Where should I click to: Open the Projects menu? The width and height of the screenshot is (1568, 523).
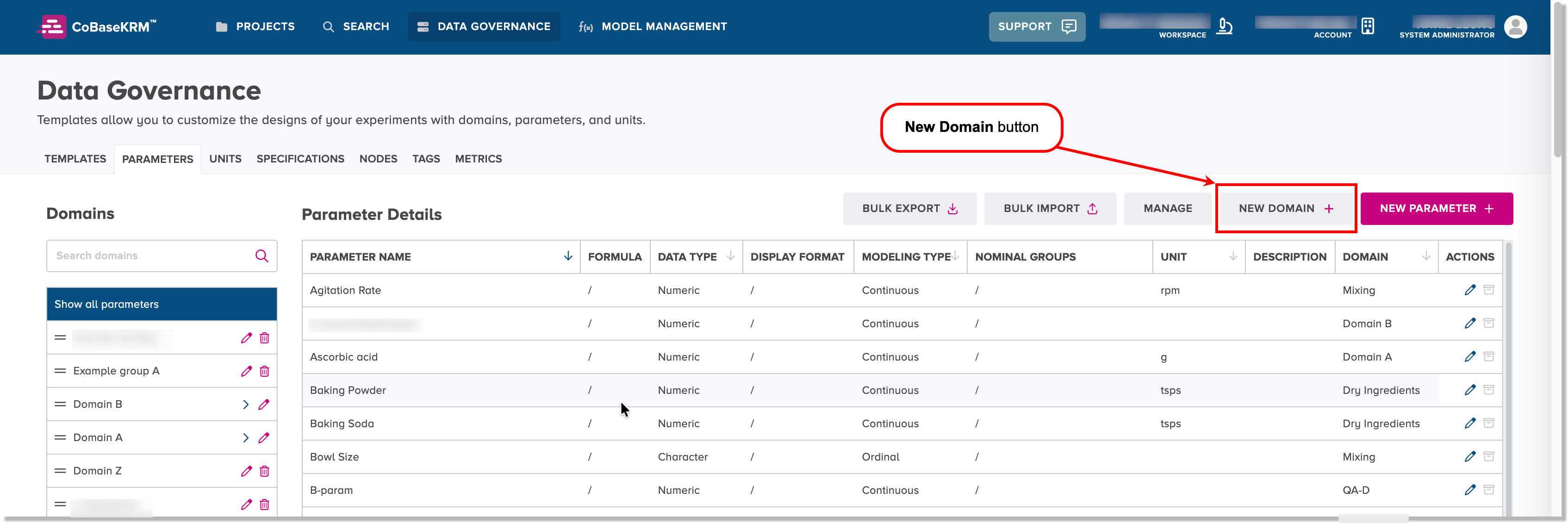[255, 27]
